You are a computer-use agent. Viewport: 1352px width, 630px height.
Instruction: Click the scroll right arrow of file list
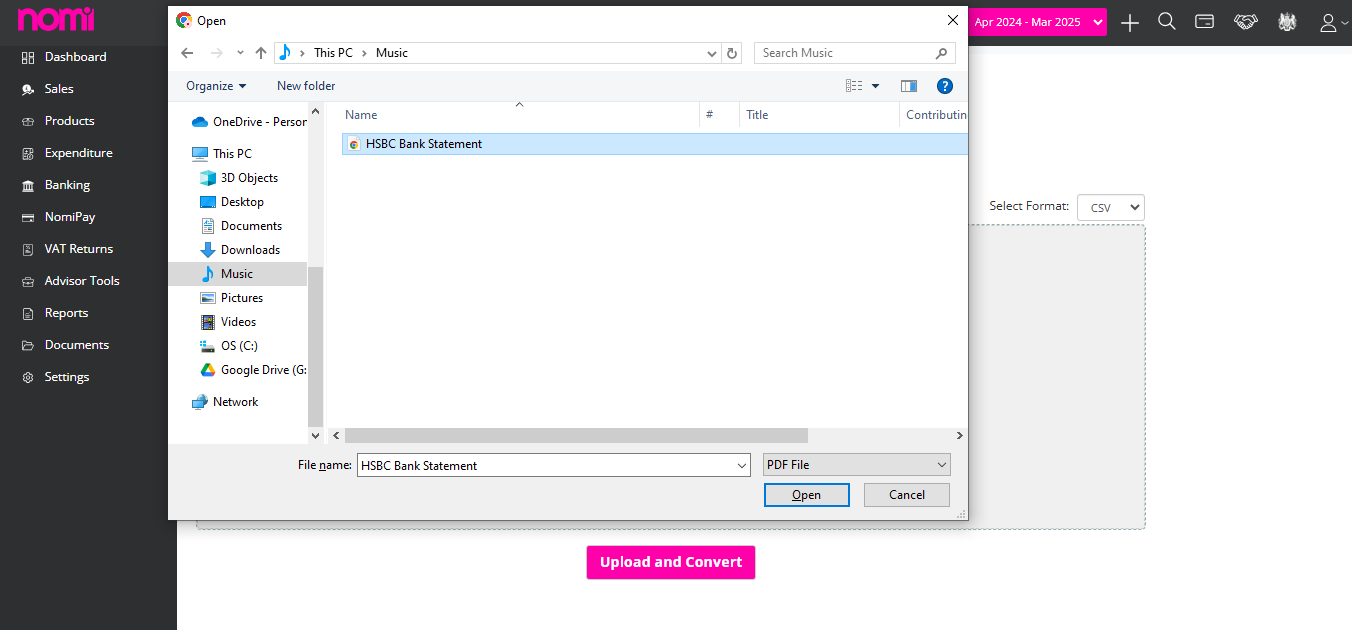(960, 436)
